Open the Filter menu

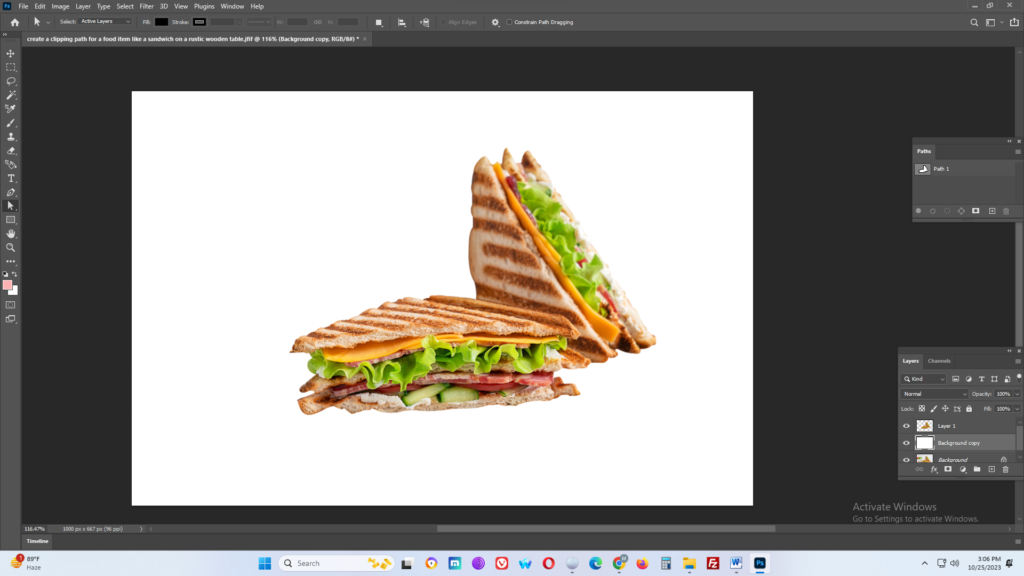[146, 6]
